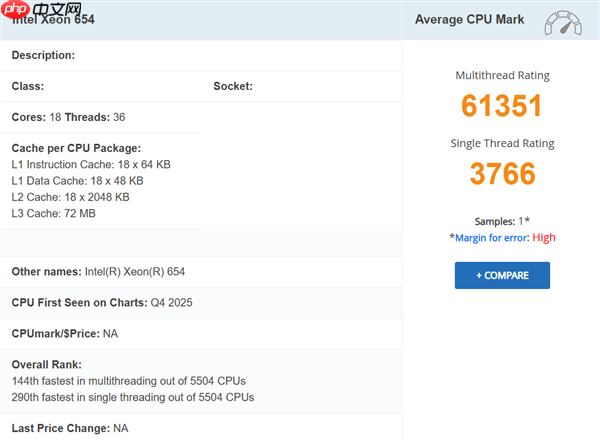This screenshot has height=440, width=600.
Task: Click the 144th fastest in multithreading line
Action: point(128,381)
